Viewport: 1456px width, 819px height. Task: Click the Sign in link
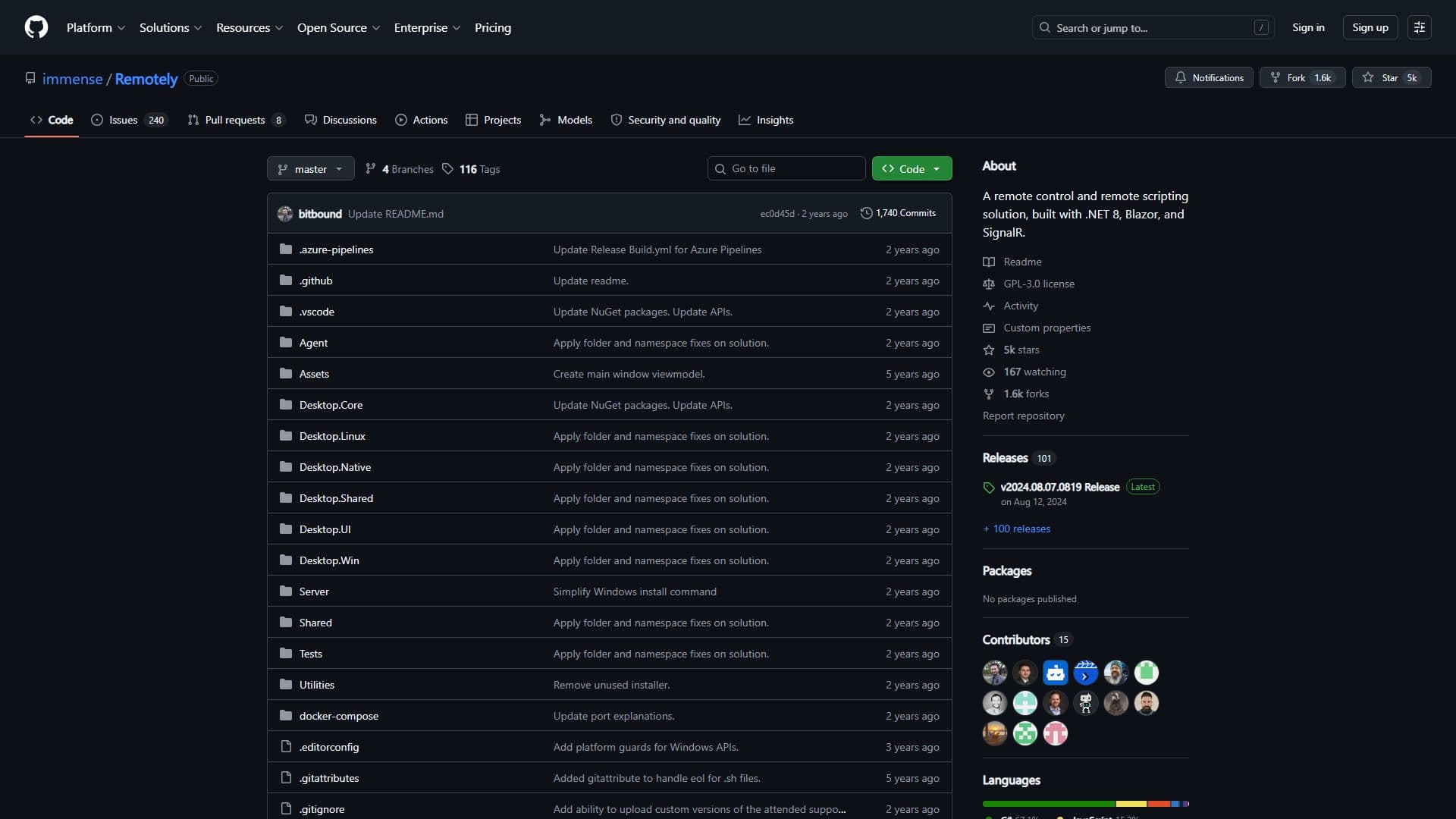1308,27
